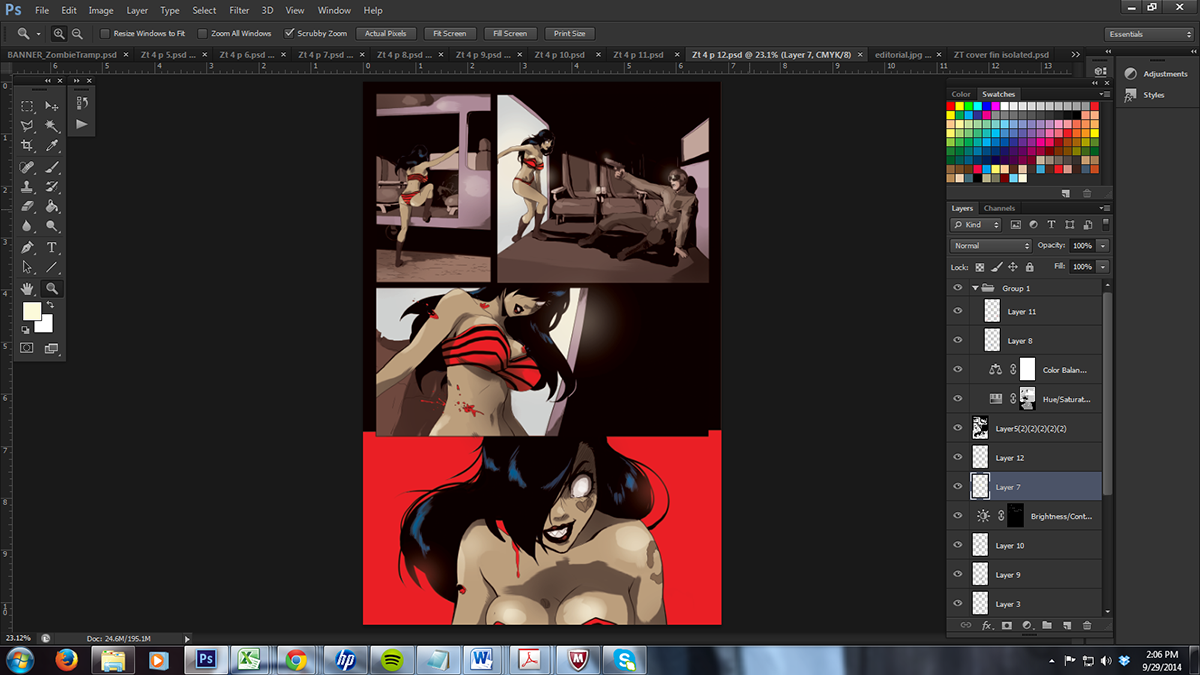Hide the Hue/Saturation adjustment layer
The height and width of the screenshot is (675, 1200).
click(958, 399)
